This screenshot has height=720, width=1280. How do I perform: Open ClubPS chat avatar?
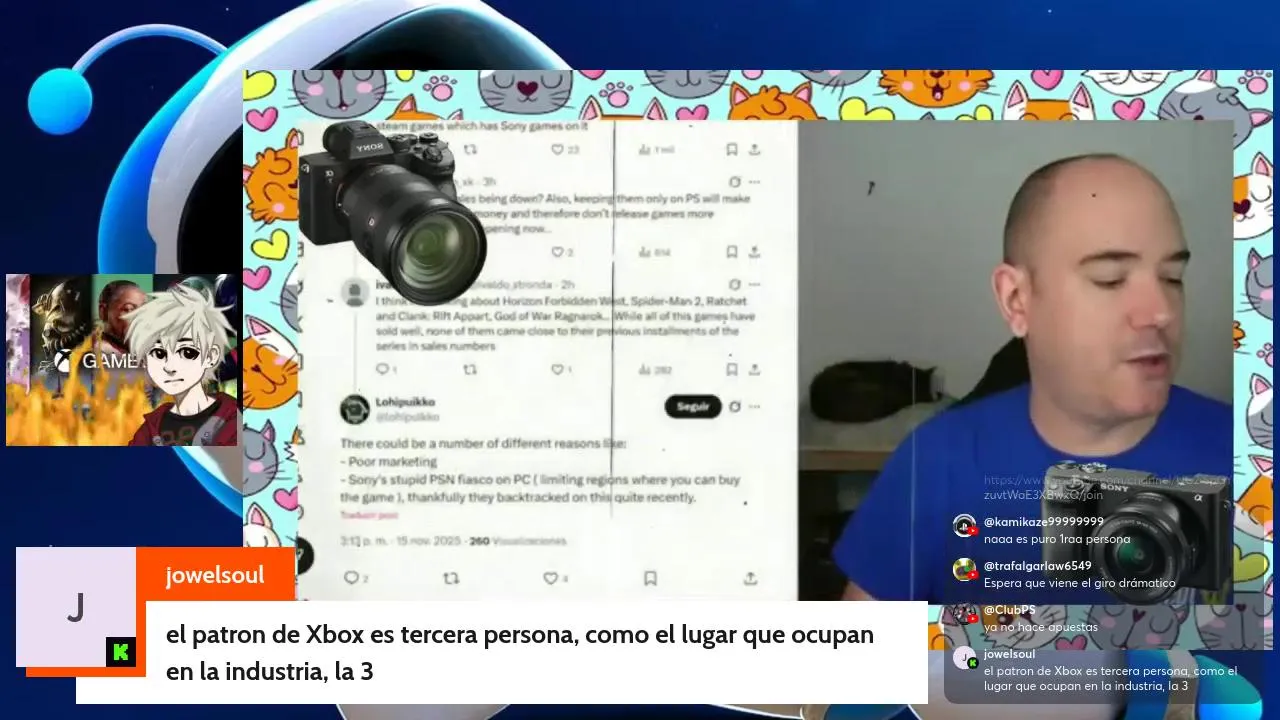coord(964,614)
